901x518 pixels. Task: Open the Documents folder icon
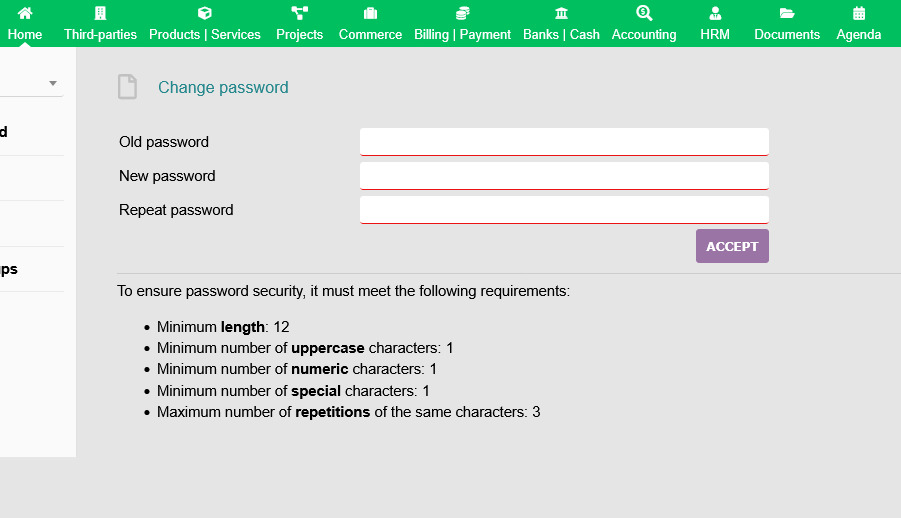coord(787,13)
